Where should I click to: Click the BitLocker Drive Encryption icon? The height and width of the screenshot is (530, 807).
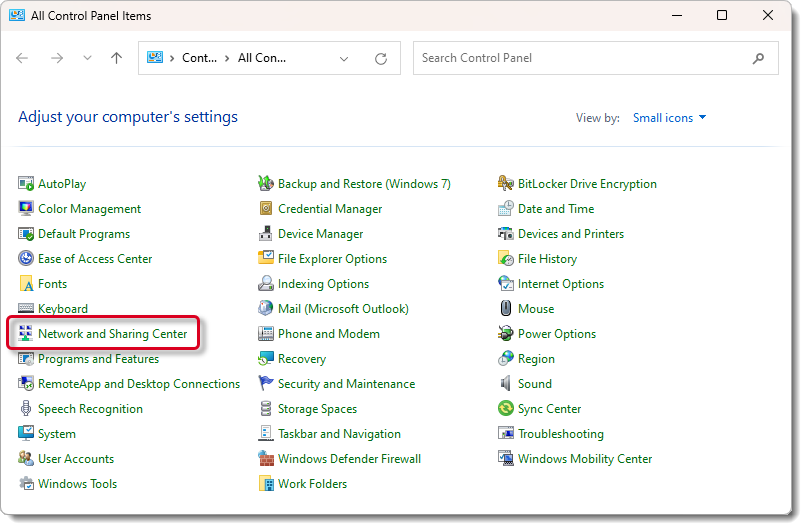pos(505,183)
